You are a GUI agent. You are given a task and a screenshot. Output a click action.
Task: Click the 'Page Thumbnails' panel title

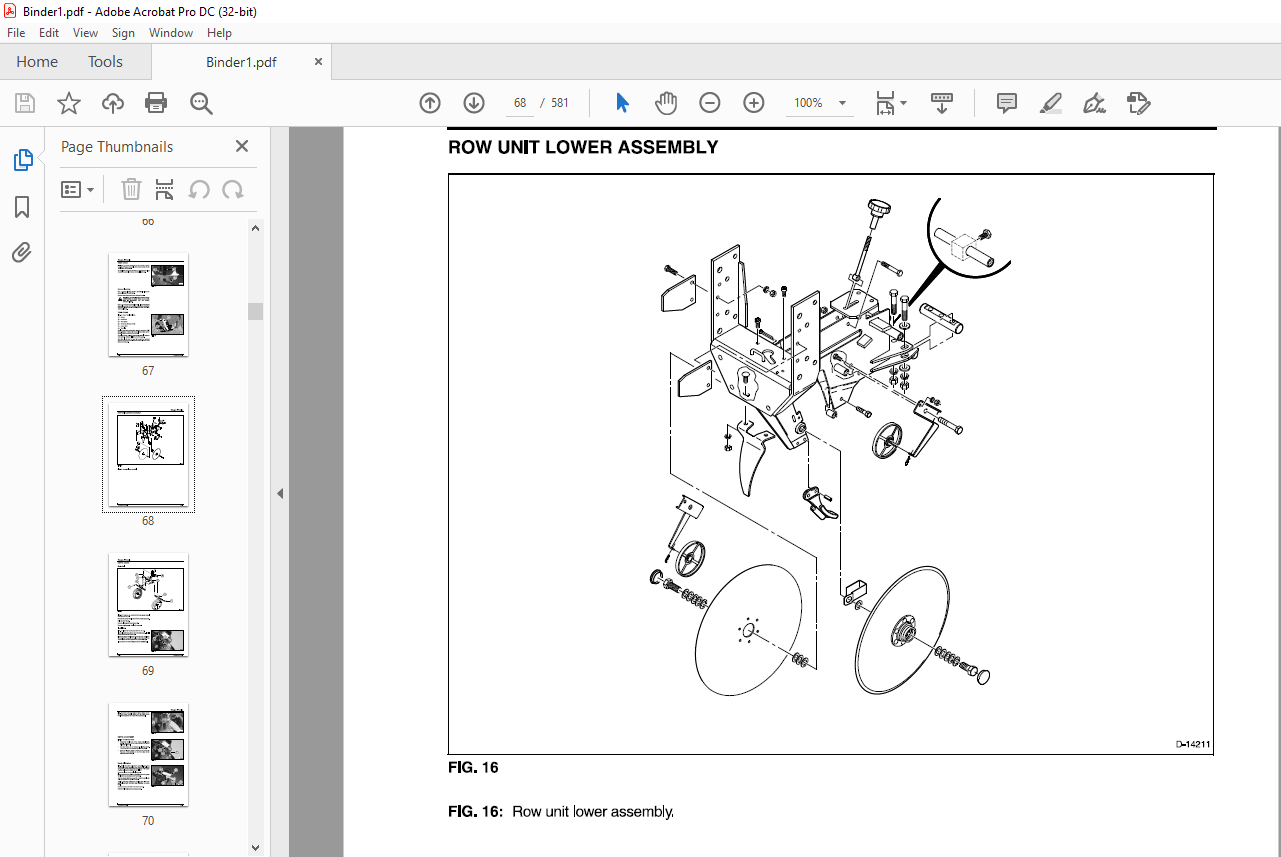[117, 147]
